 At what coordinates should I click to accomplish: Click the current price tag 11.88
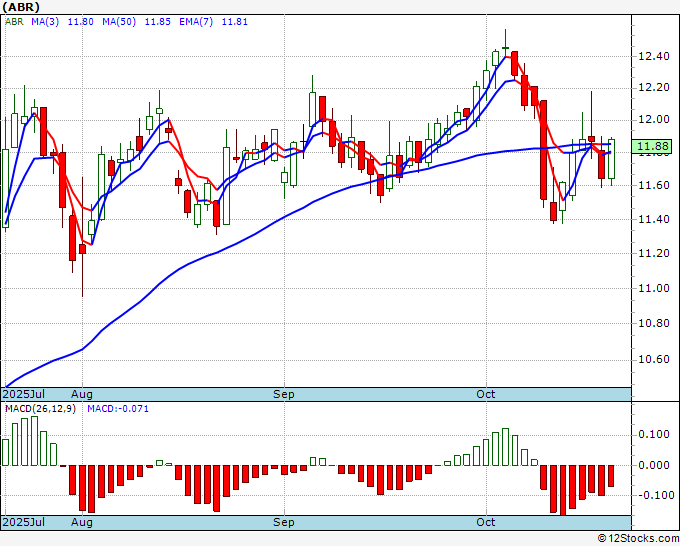pyautogui.click(x=652, y=146)
